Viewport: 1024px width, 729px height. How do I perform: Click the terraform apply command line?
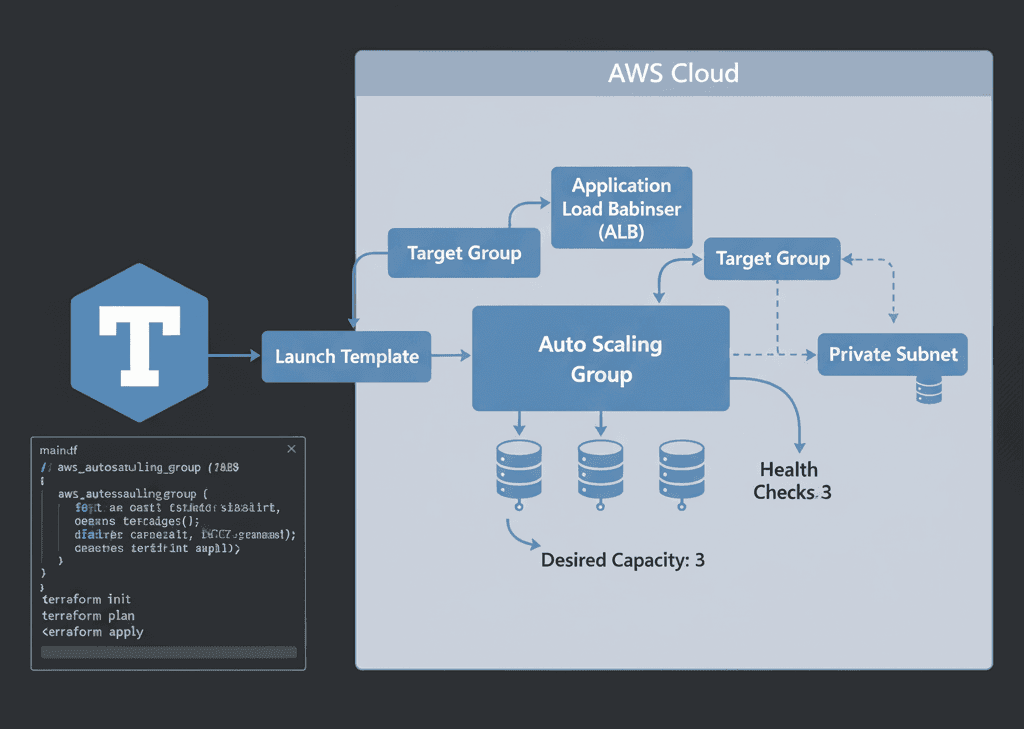tap(92, 632)
